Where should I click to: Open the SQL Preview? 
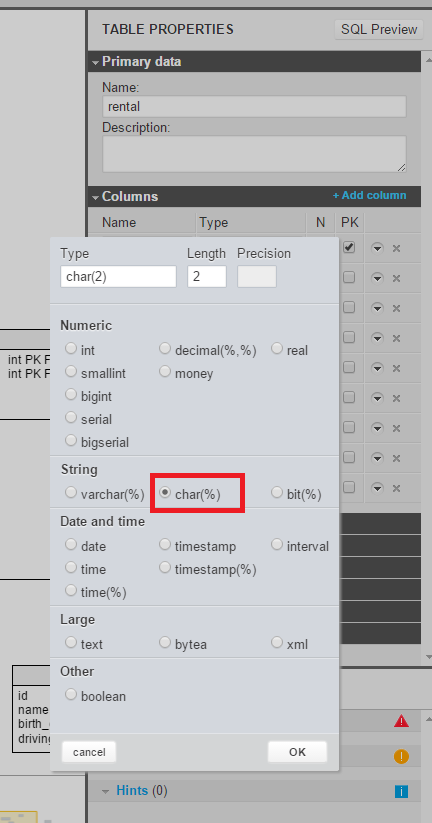pos(379,29)
